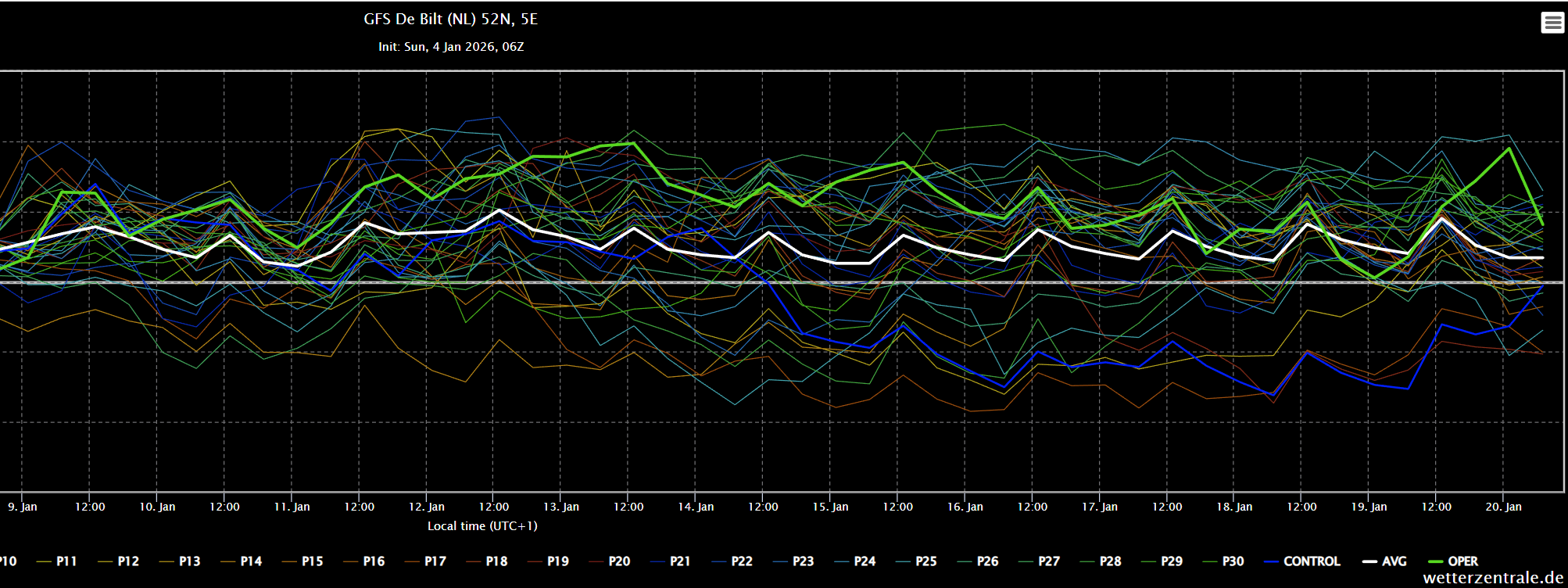This screenshot has height=588, width=1568.
Task: Toggle legend item P23
Action: point(793,561)
